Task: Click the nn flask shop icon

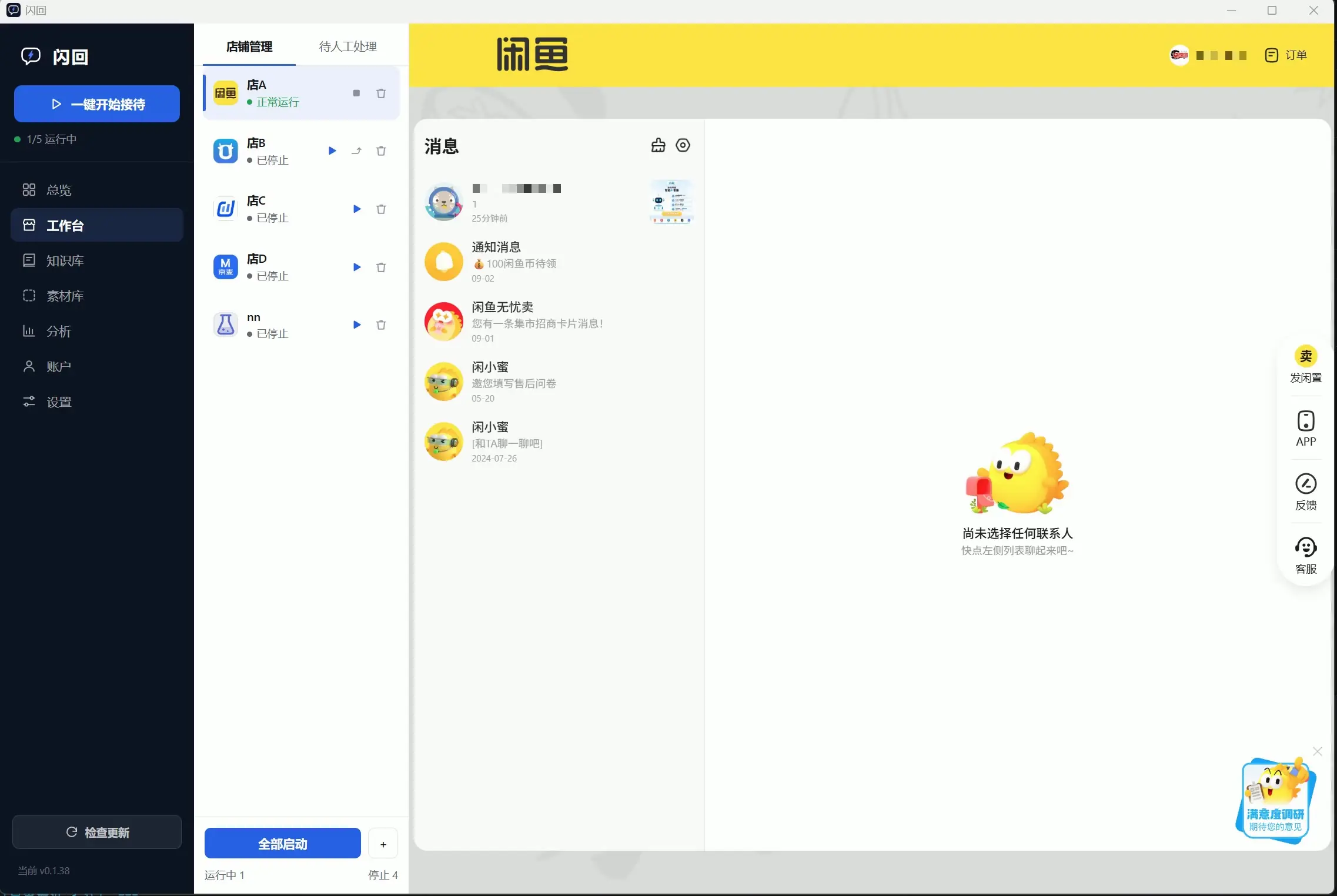Action: point(225,325)
